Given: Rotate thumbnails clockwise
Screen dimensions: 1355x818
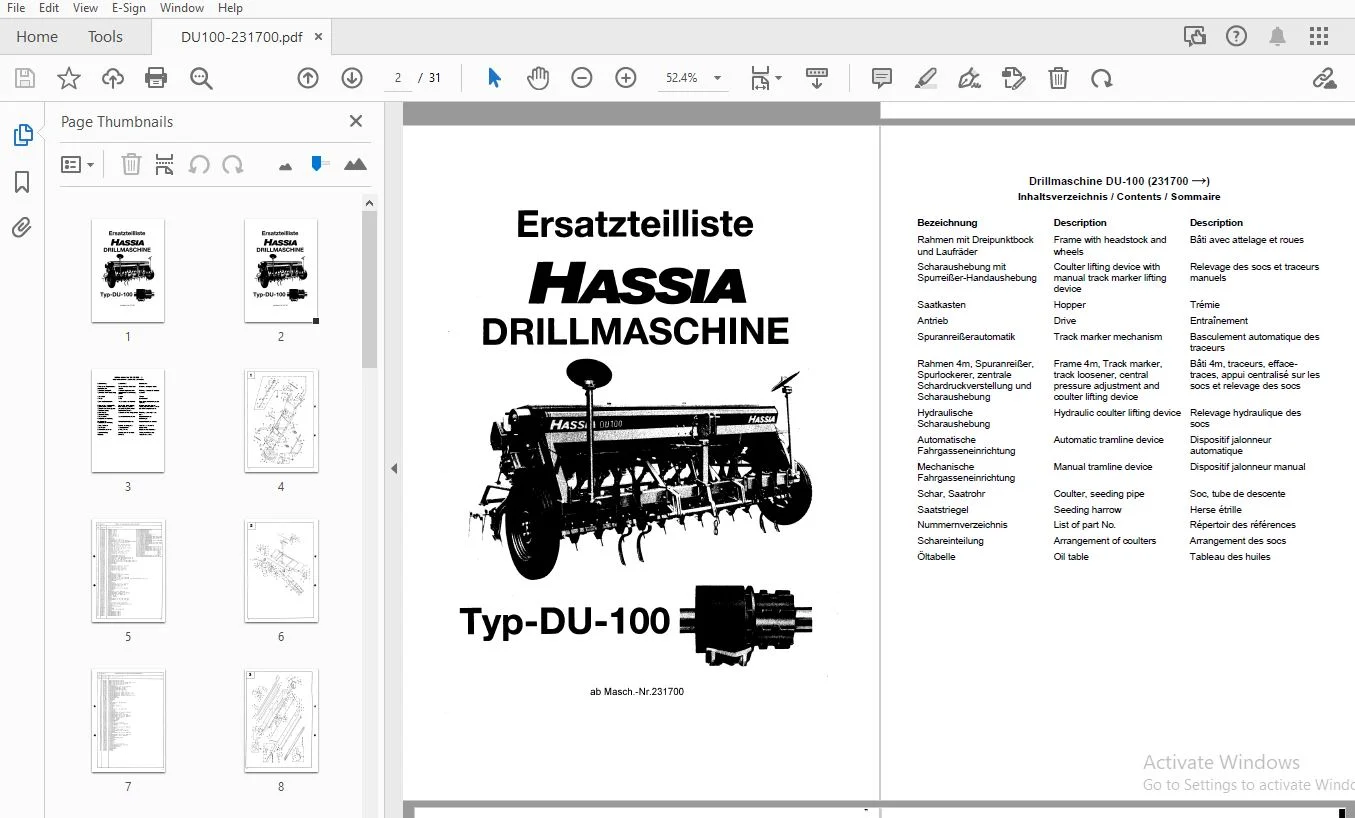Looking at the screenshot, I should click(232, 165).
